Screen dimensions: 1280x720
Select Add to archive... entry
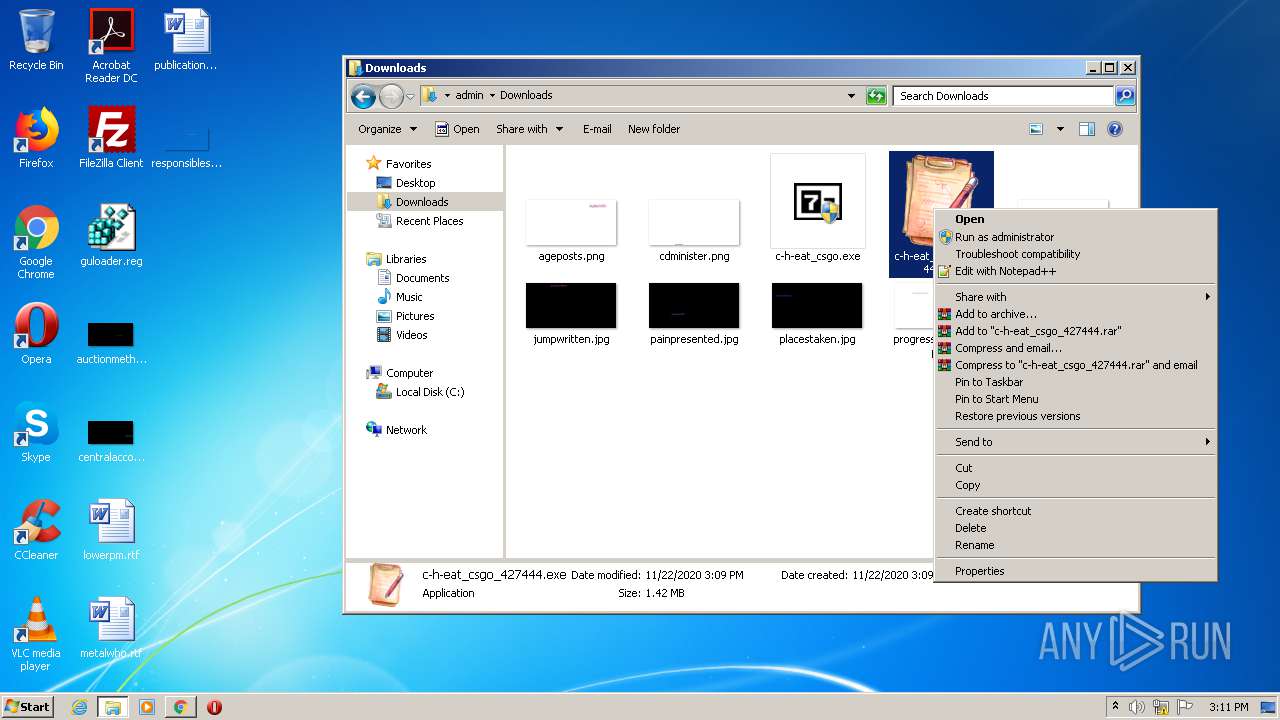(1076, 314)
